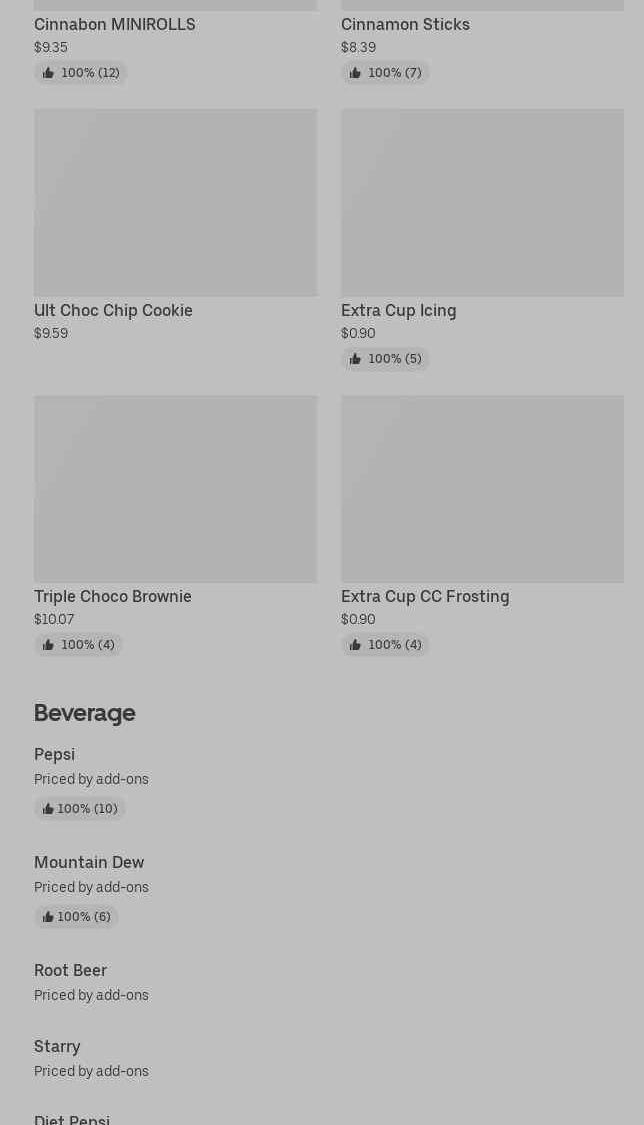The height and width of the screenshot is (1125, 644).
Task: Click thumbs-up icon under Extra Cup Icing
Action: [355, 359]
